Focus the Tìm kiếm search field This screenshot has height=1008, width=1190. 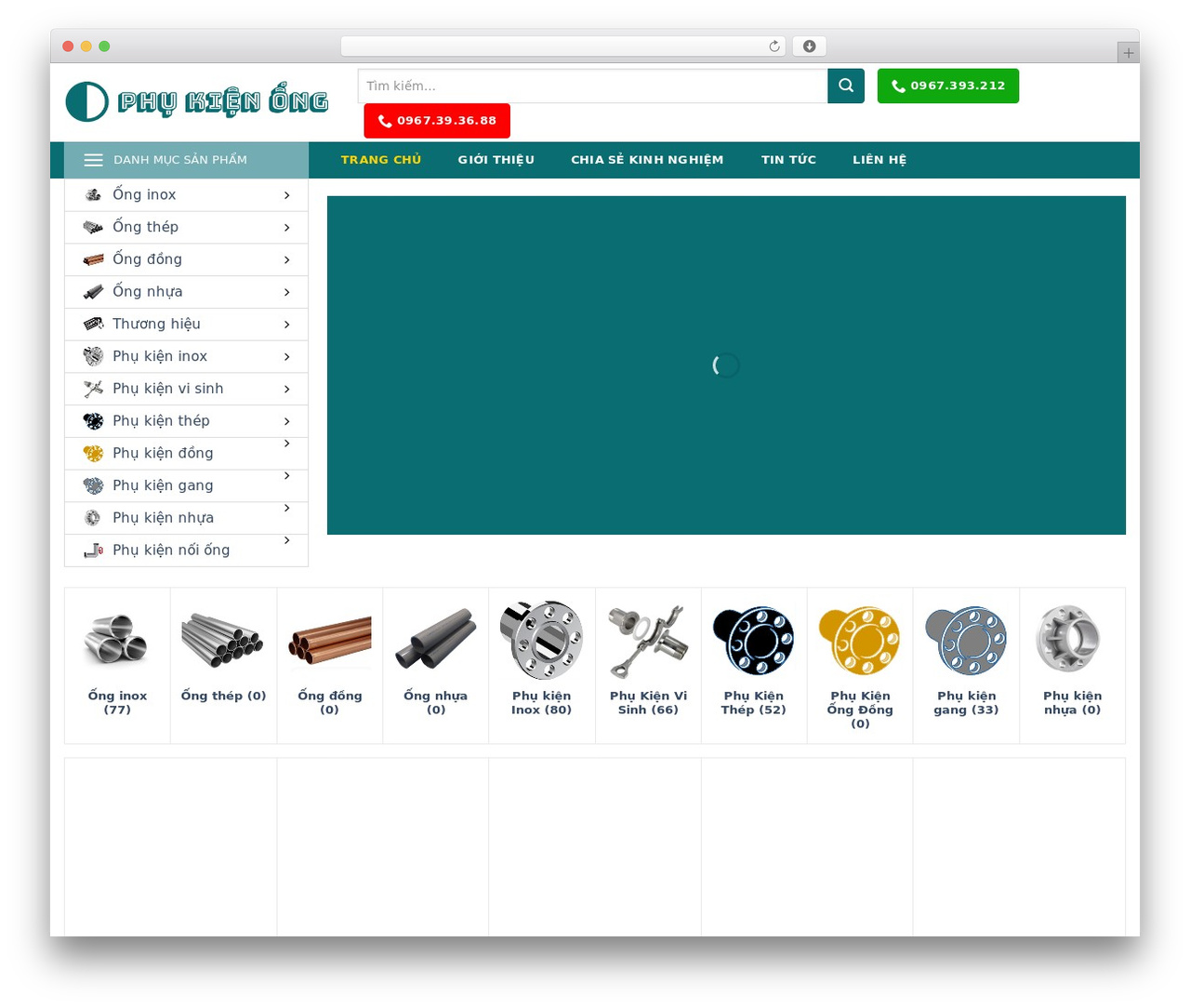[x=592, y=86]
